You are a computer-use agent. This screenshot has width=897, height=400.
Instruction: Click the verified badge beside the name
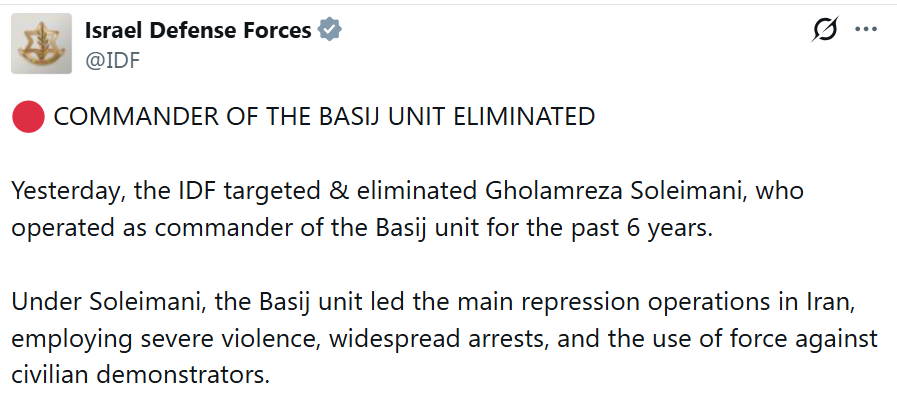click(x=330, y=31)
